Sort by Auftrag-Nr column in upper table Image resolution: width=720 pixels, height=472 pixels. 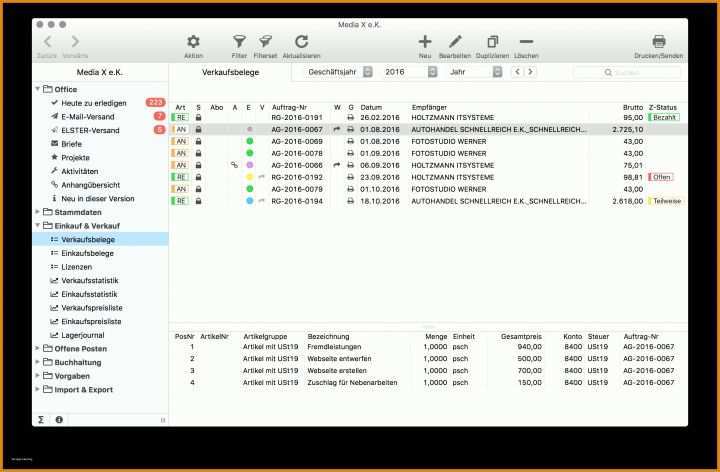(289, 107)
